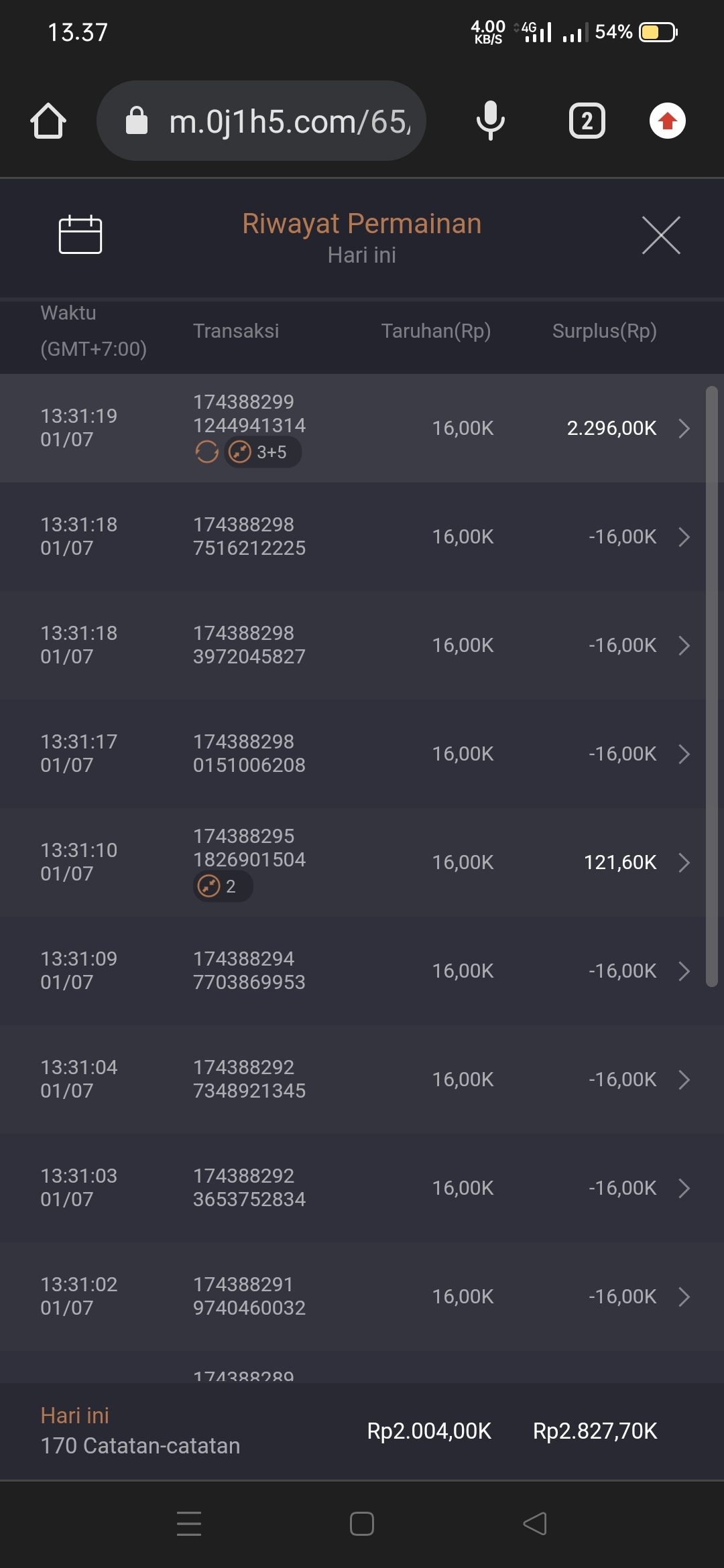
Task: Open the calendar date picker icon
Action: pyautogui.click(x=80, y=235)
